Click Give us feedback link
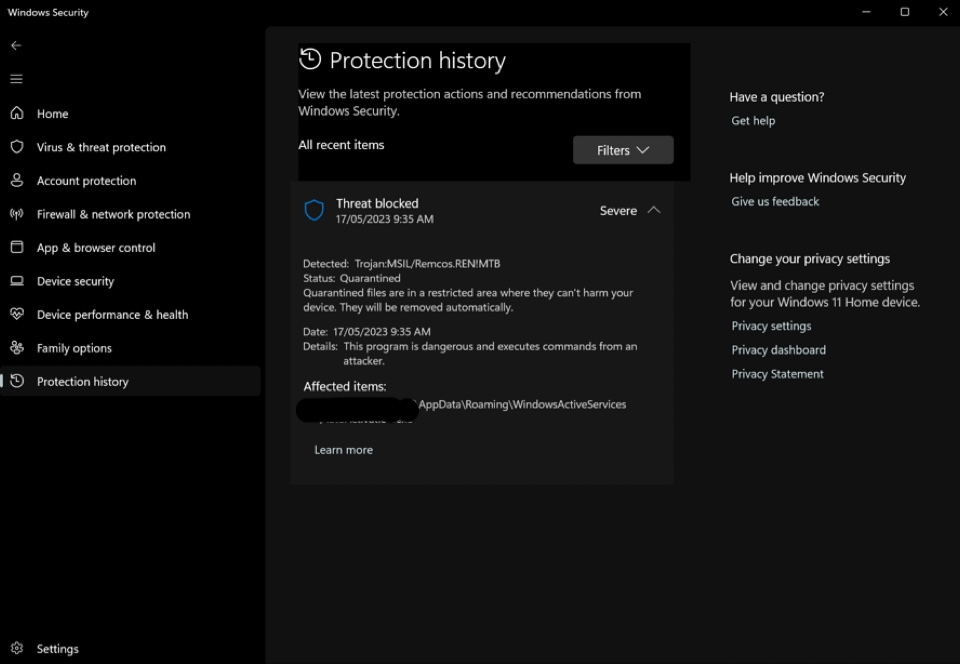The image size is (960, 664). pyautogui.click(x=775, y=201)
